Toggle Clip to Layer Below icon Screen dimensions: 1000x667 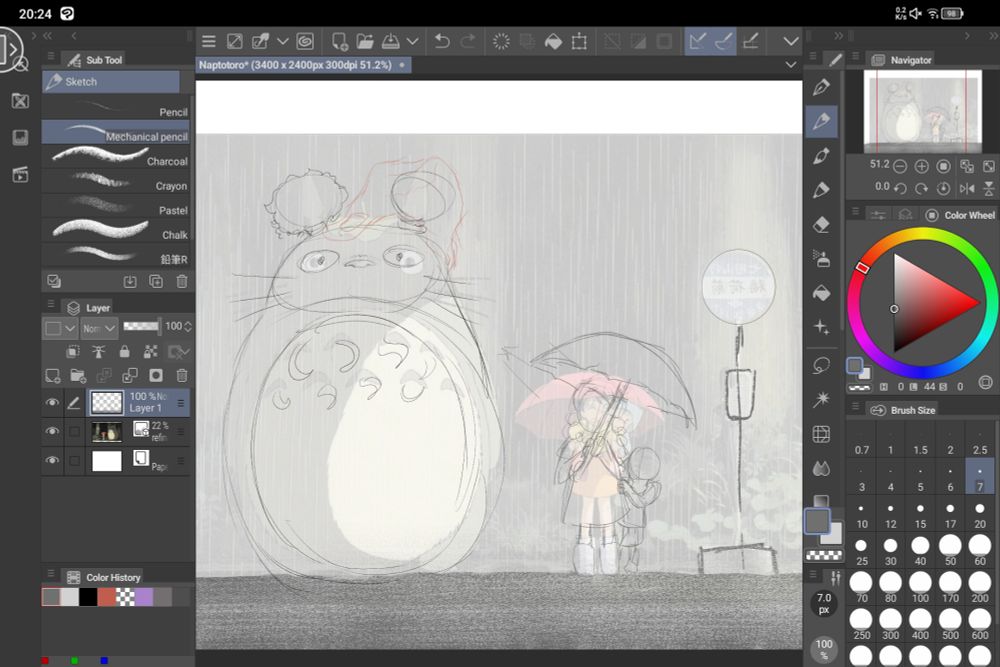[x=73, y=351]
